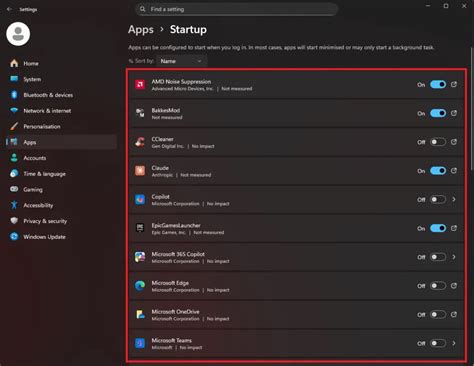Open System settings
Image resolution: width=474 pixels, height=366 pixels.
coord(61,79)
